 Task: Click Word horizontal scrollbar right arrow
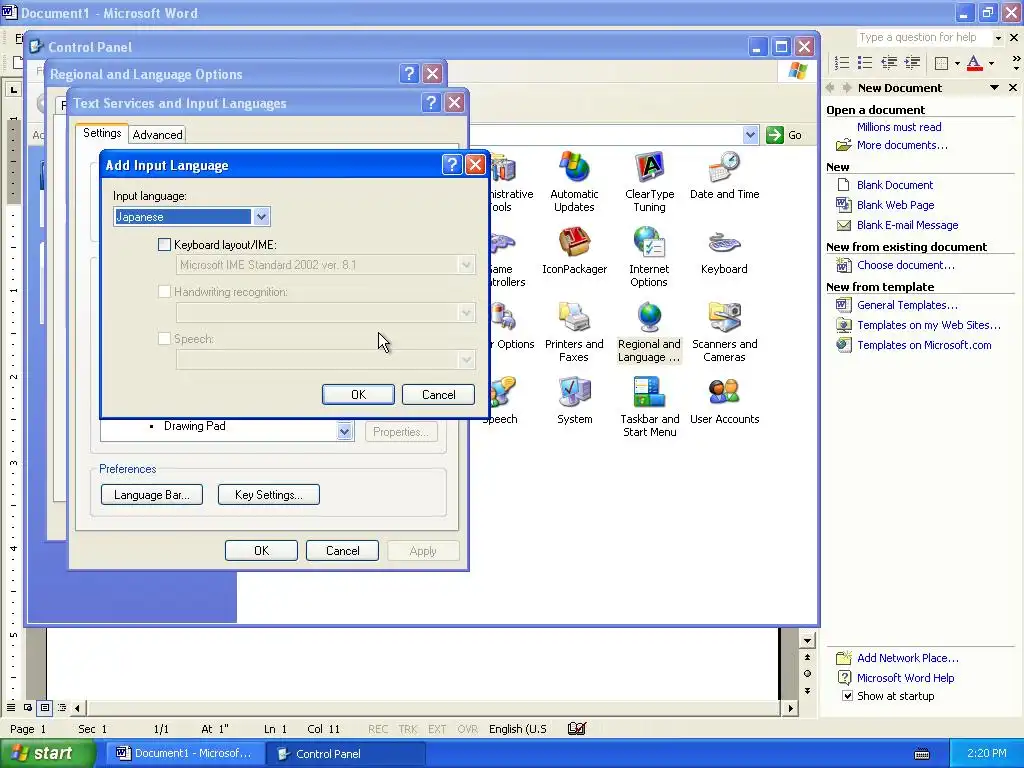click(790, 708)
